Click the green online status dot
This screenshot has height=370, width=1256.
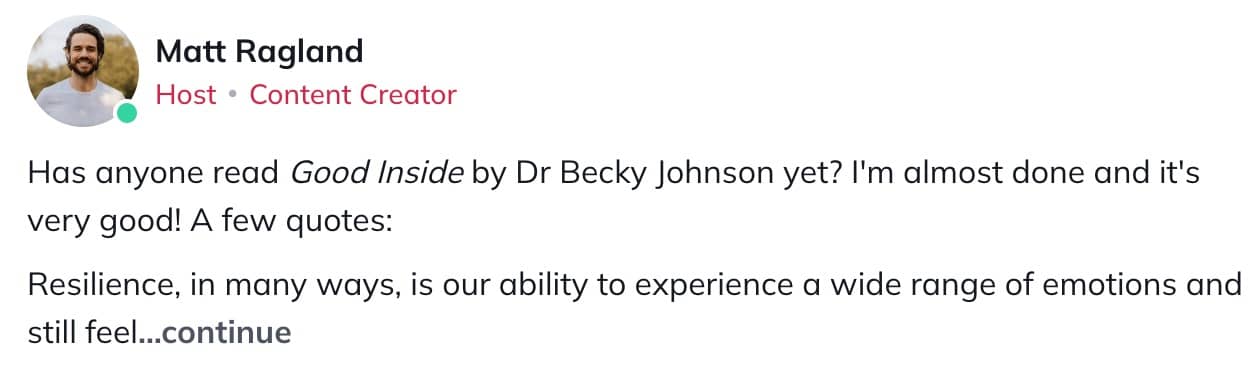pyautogui.click(x=125, y=113)
